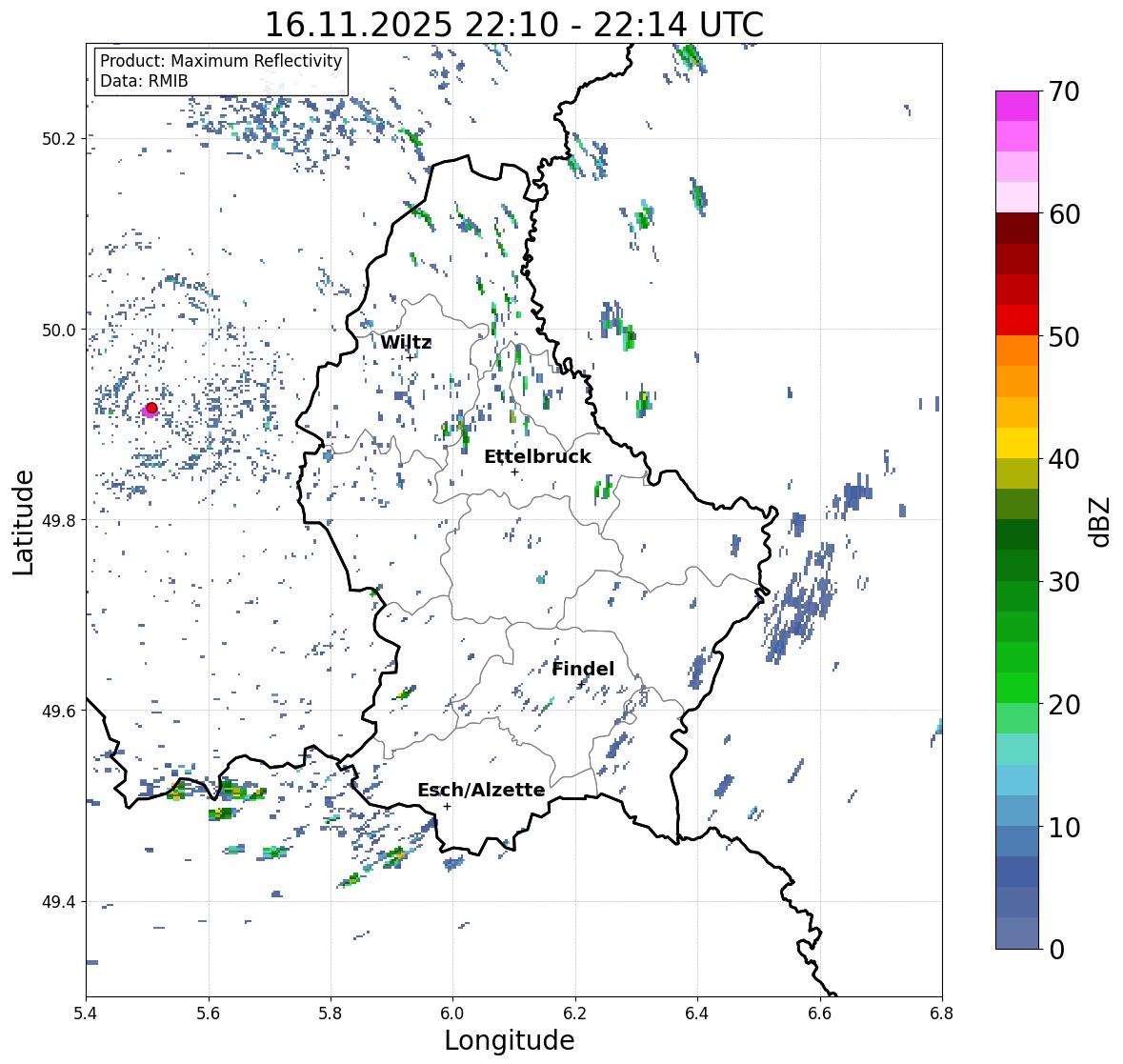Click the dark red colorbar swatch below 60

[x=1017, y=229]
